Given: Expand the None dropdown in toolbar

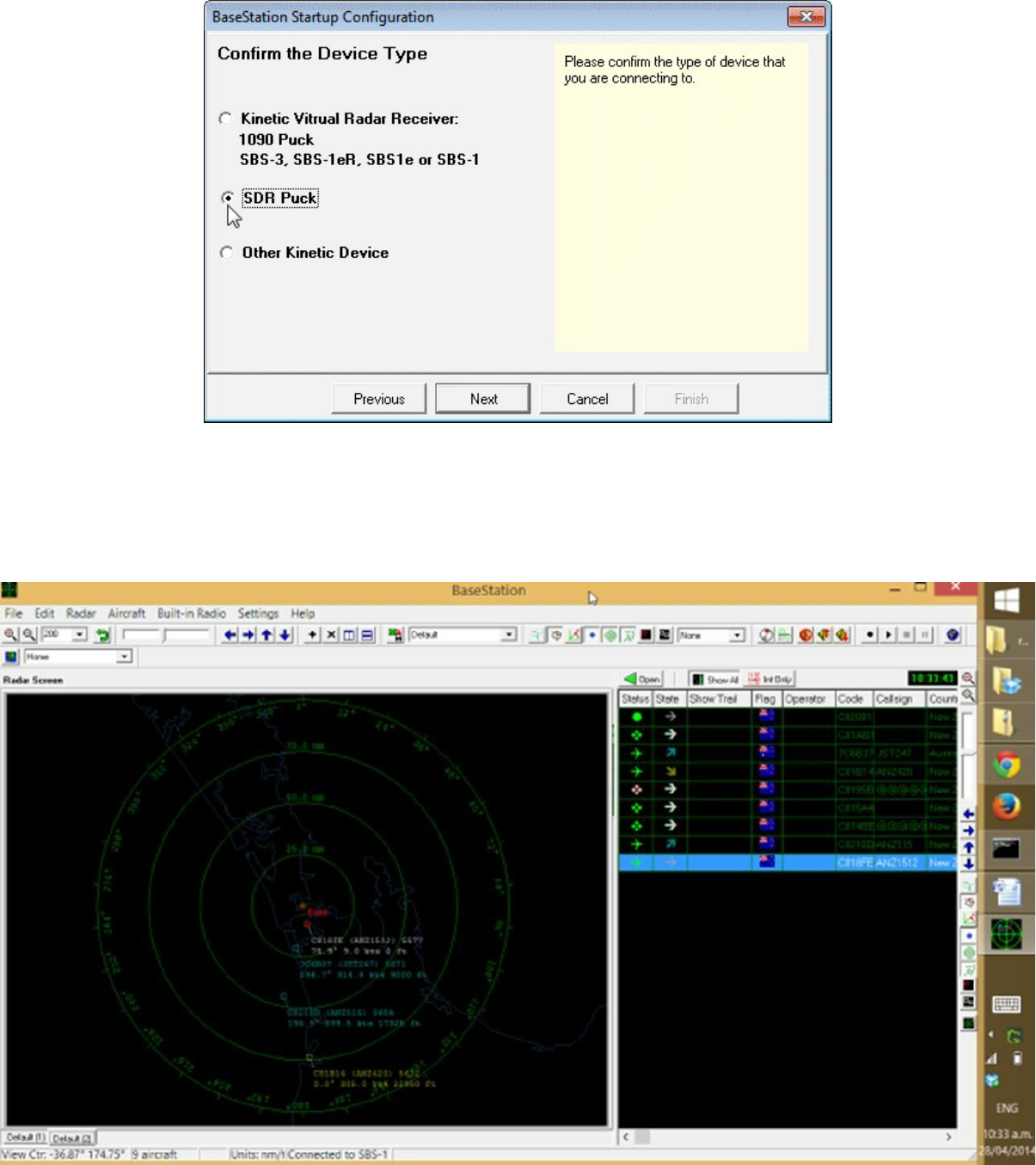Looking at the screenshot, I should (737, 635).
